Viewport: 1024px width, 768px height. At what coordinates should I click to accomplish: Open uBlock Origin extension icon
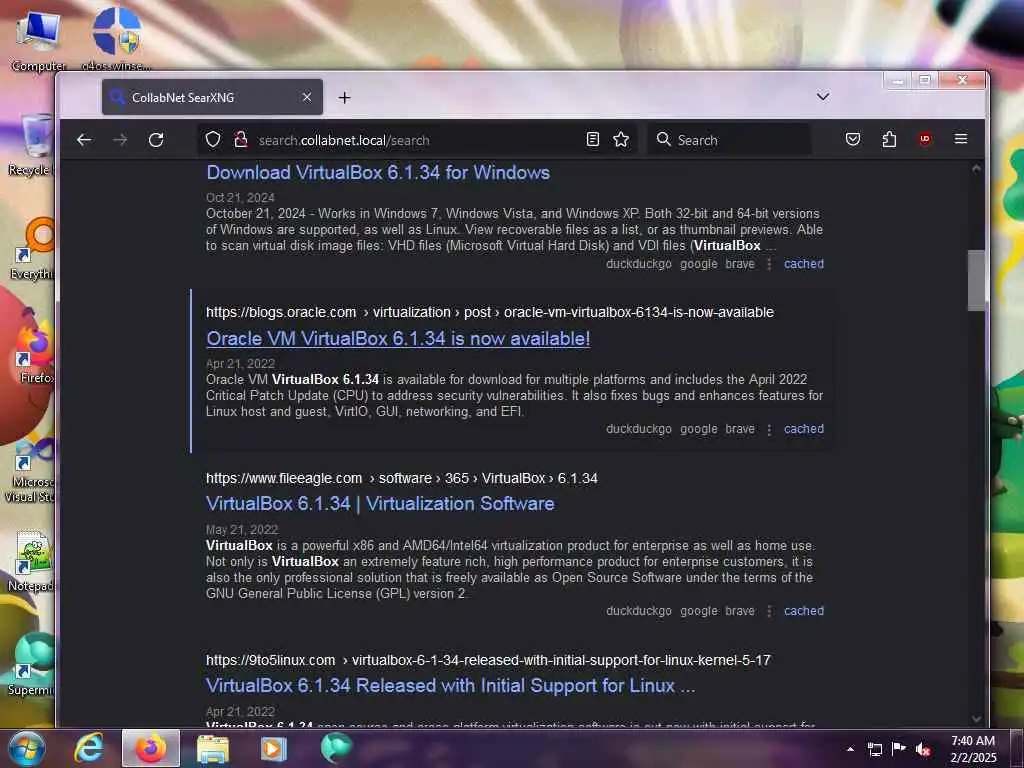pos(925,139)
